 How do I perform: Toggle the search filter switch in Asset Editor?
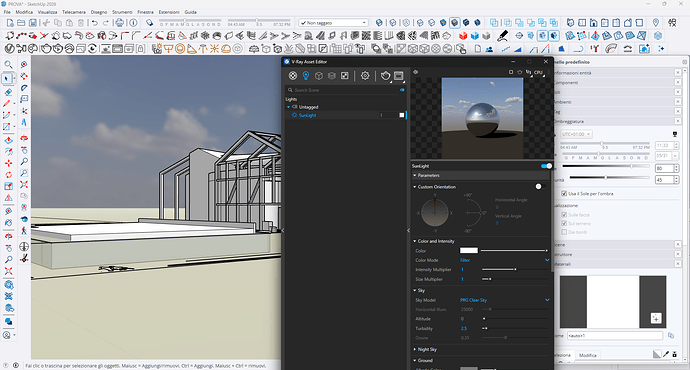(402, 90)
